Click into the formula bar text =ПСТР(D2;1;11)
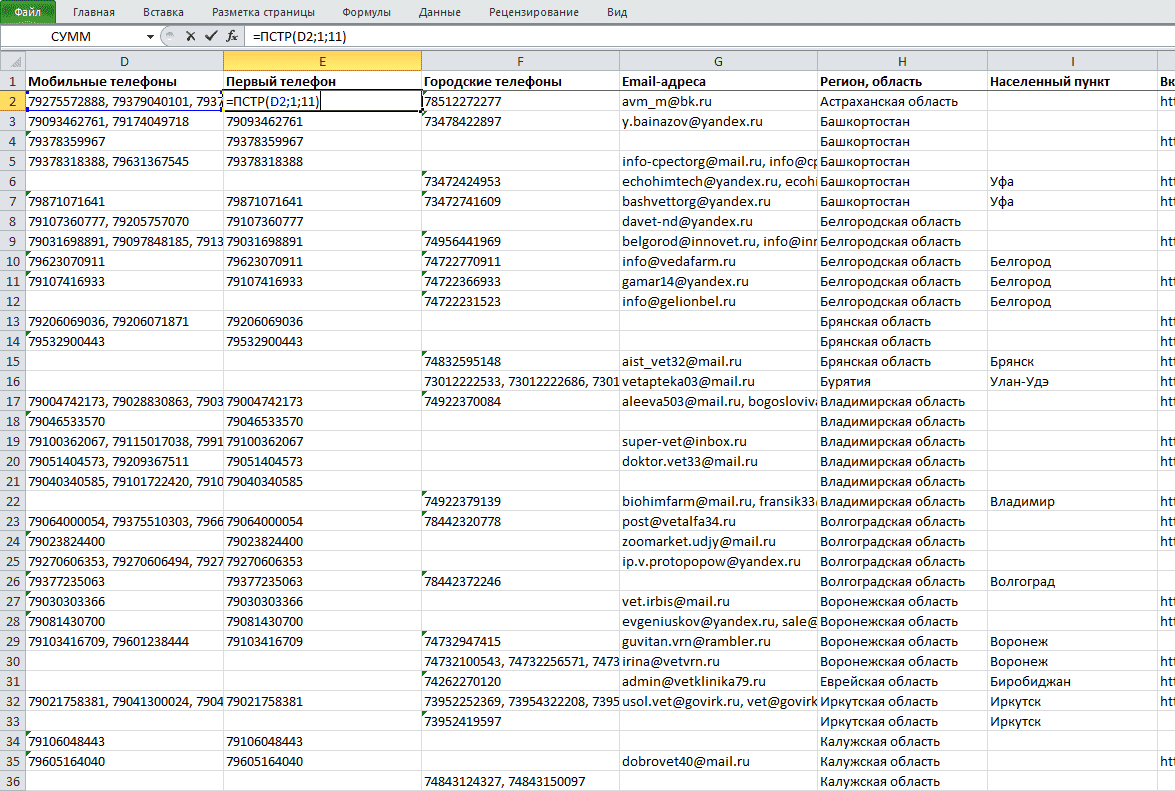 300,37
